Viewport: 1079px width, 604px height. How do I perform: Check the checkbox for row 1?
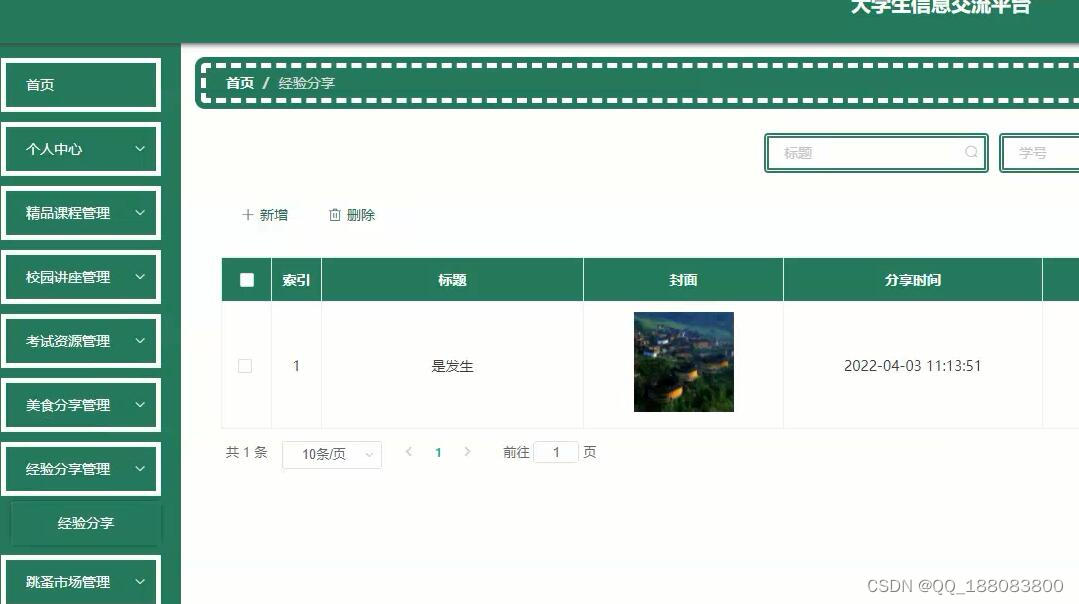pos(245,366)
